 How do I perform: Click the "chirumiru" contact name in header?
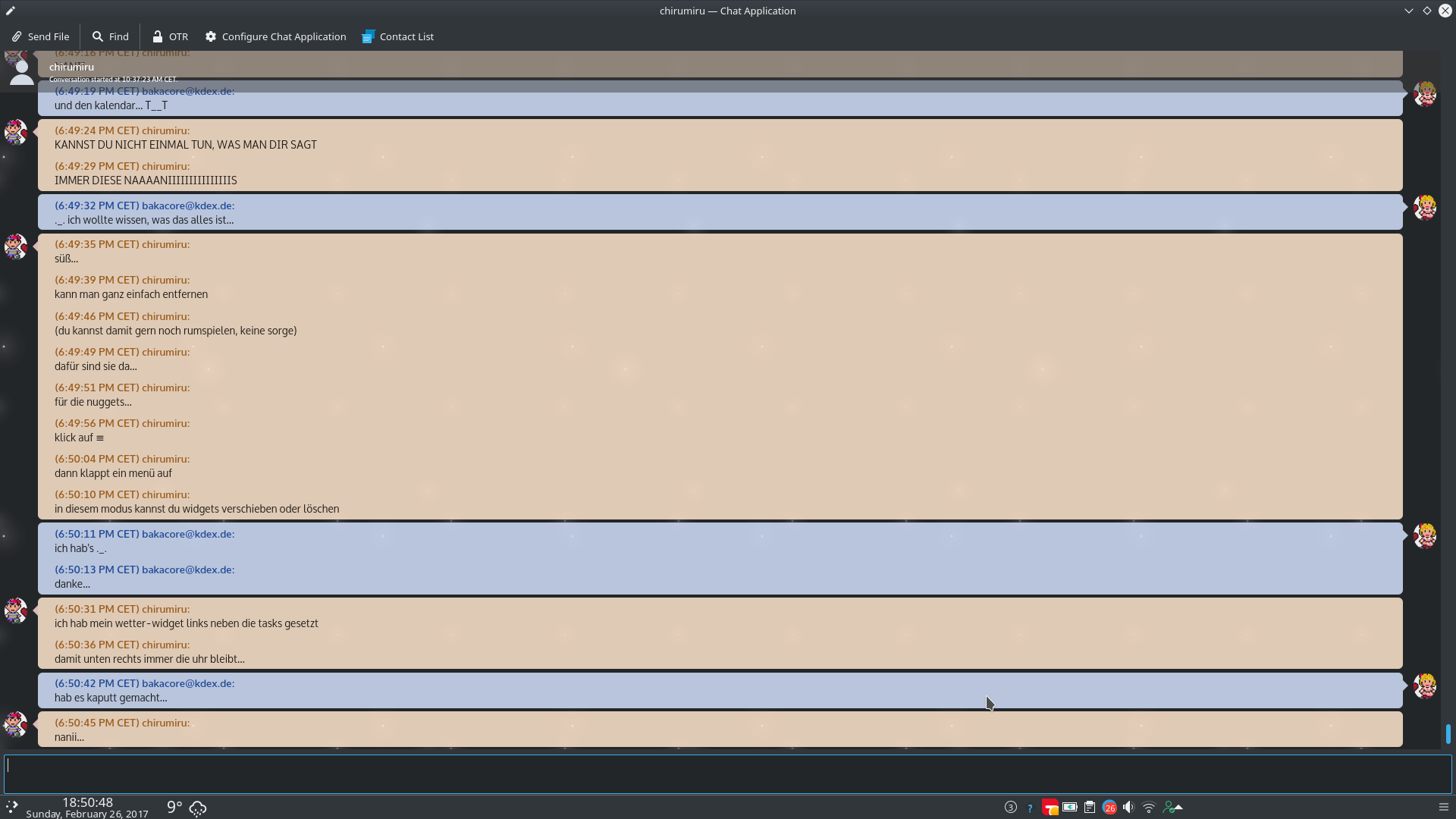point(71,67)
